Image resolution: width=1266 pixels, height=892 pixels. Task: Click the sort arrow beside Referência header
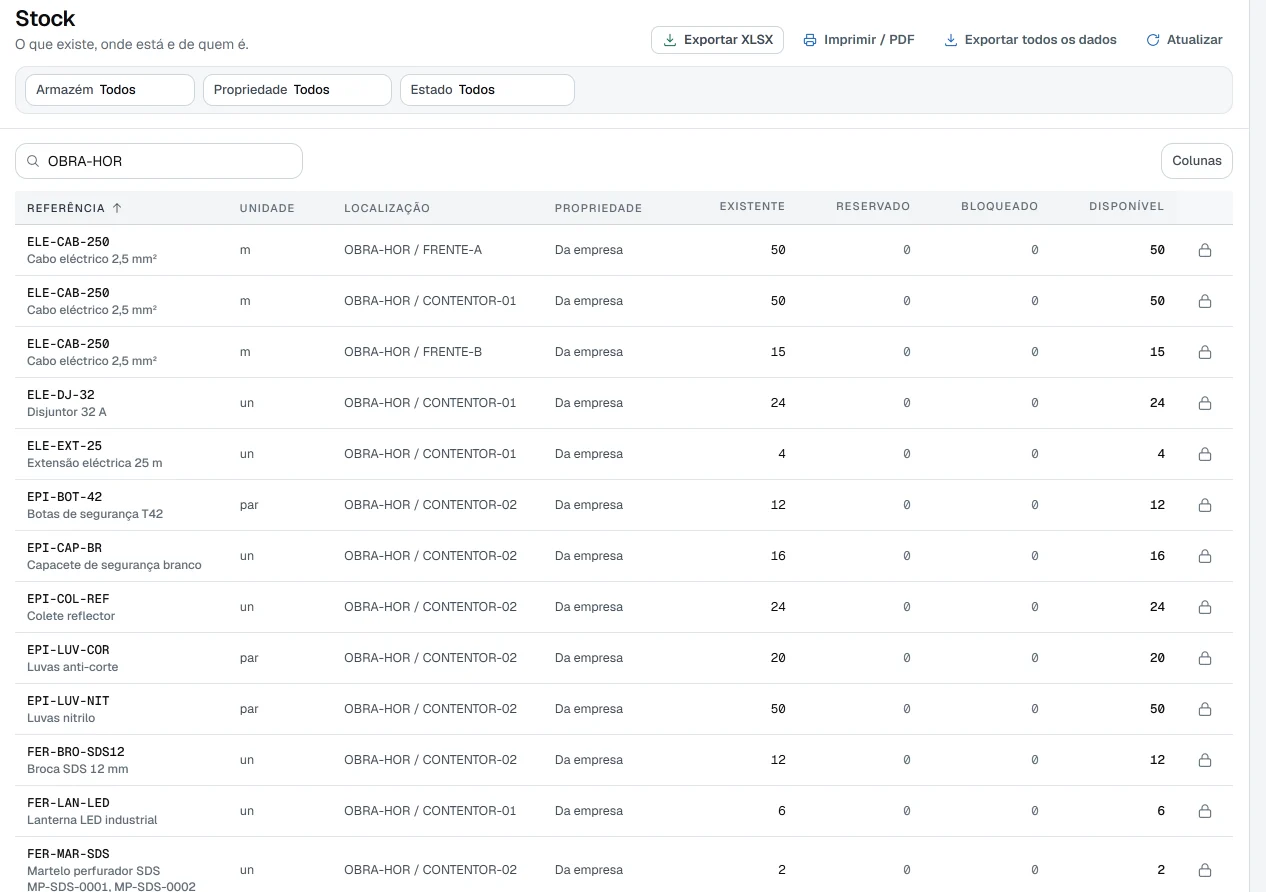(x=117, y=208)
